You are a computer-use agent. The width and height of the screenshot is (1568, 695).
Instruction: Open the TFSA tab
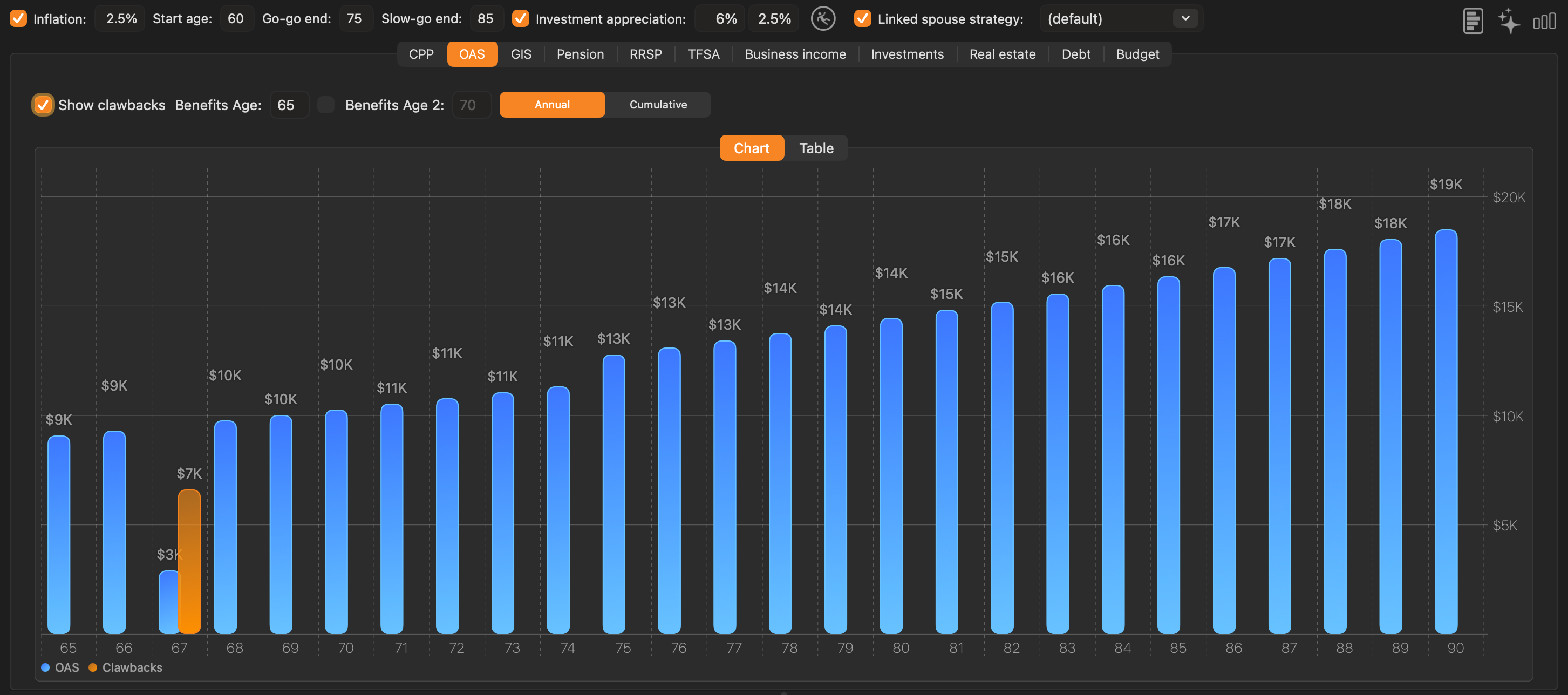(704, 54)
